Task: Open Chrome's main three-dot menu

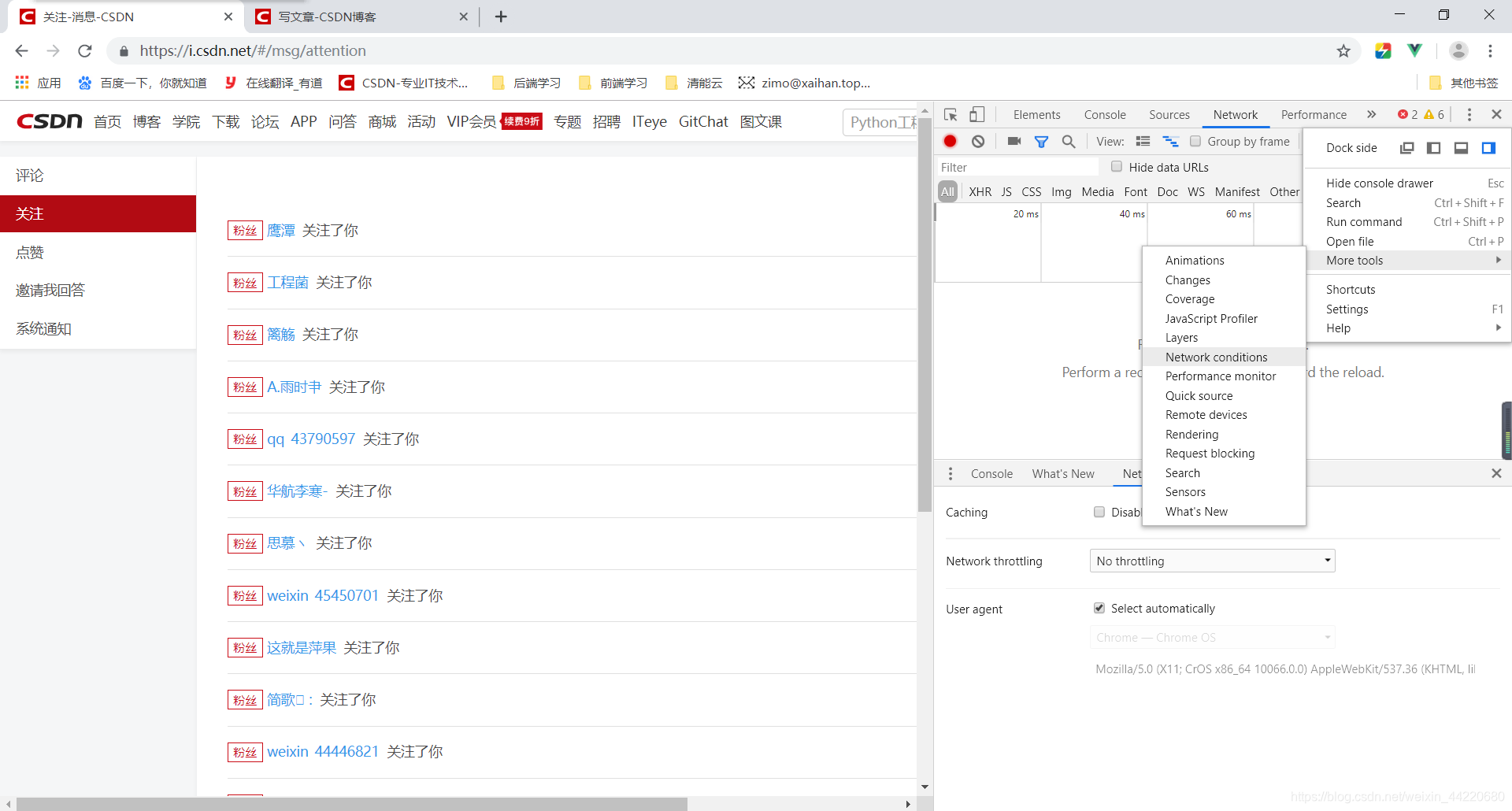Action: coord(1490,51)
